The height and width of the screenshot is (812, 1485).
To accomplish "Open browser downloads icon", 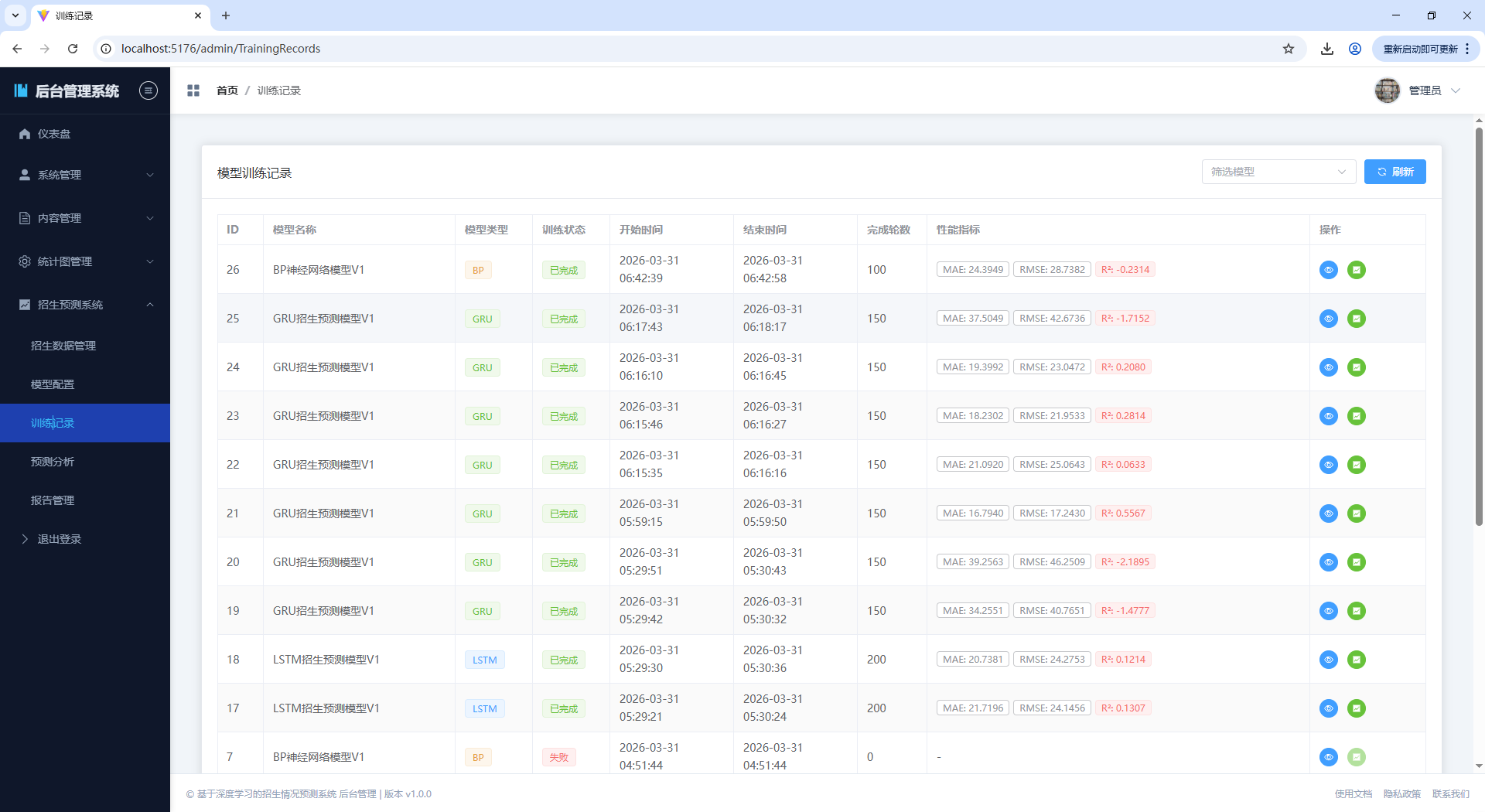I will point(1327,49).
